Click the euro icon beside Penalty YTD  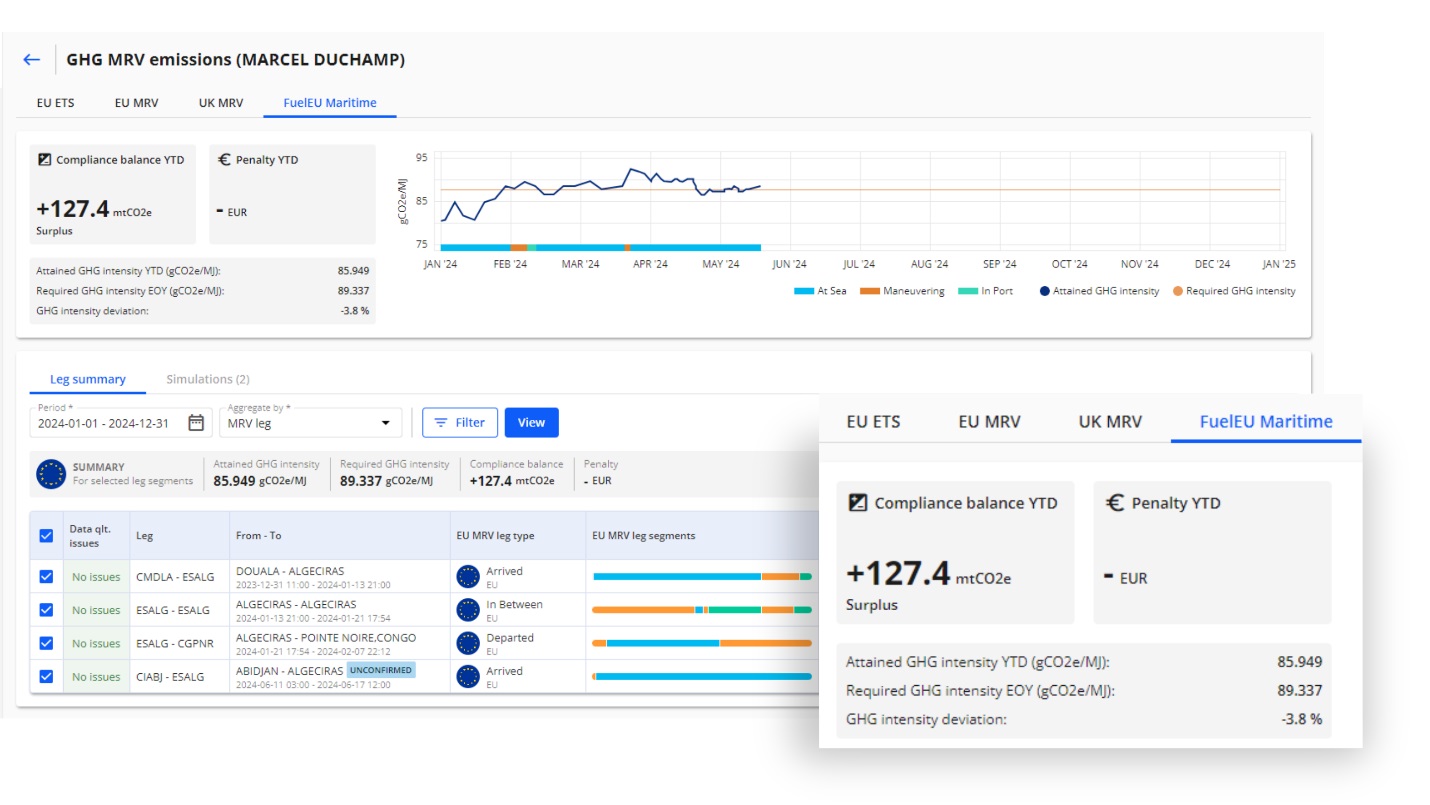pos(224,160)
